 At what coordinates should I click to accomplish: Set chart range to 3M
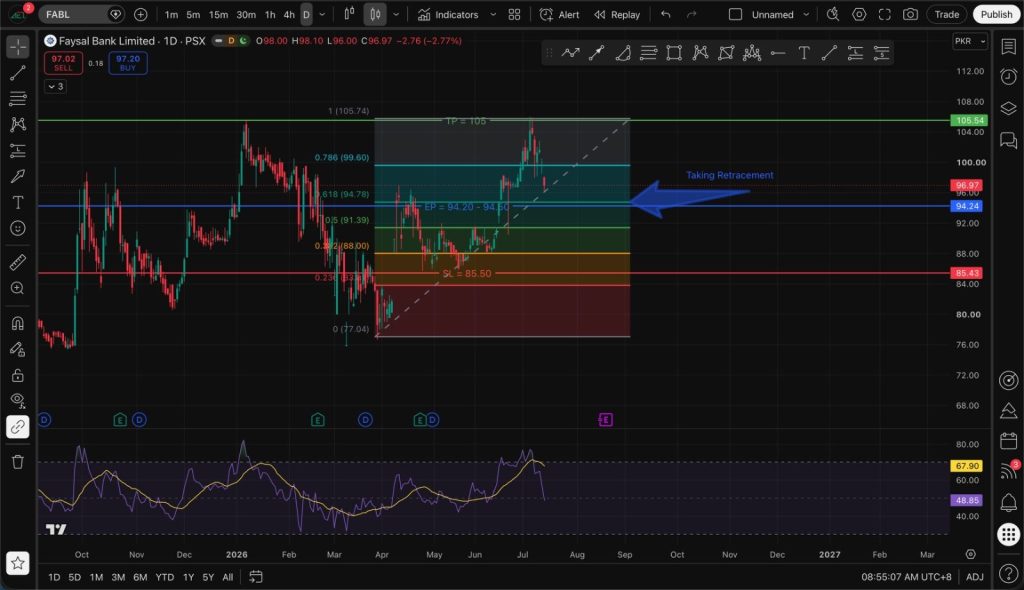(118, 577)
